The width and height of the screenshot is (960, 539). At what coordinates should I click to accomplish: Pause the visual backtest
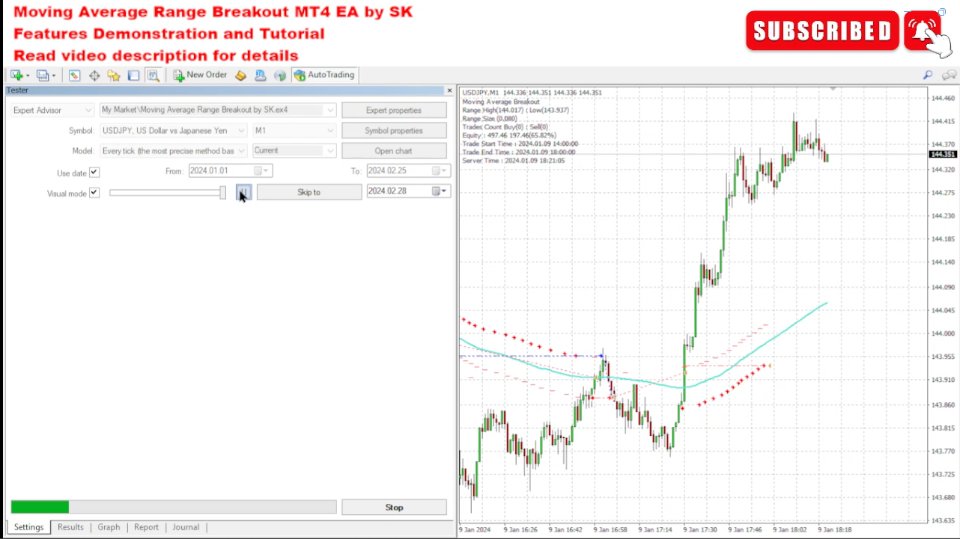243,192
